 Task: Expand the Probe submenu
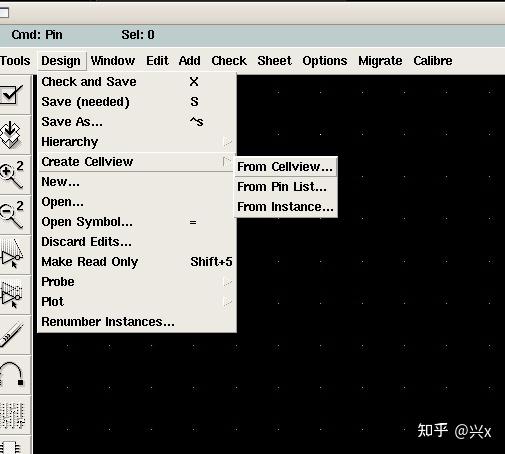point(137,282)
